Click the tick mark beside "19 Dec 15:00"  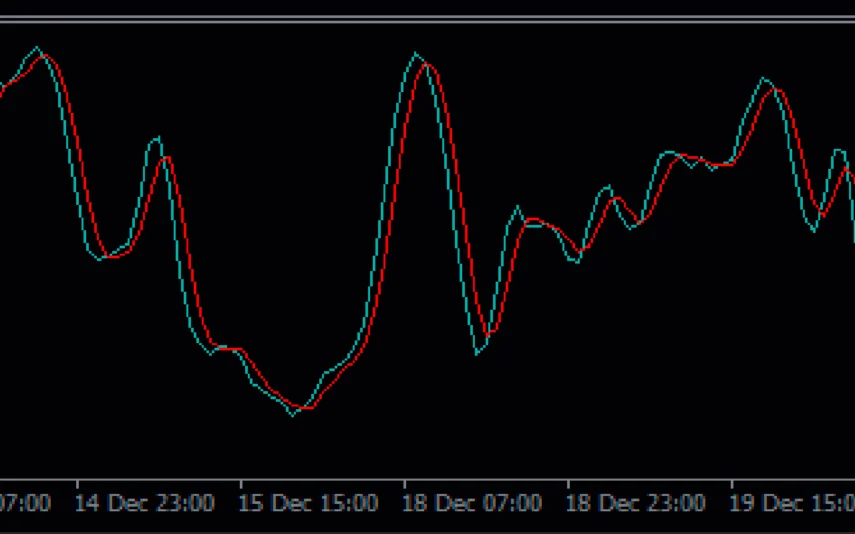pos(731,484)
